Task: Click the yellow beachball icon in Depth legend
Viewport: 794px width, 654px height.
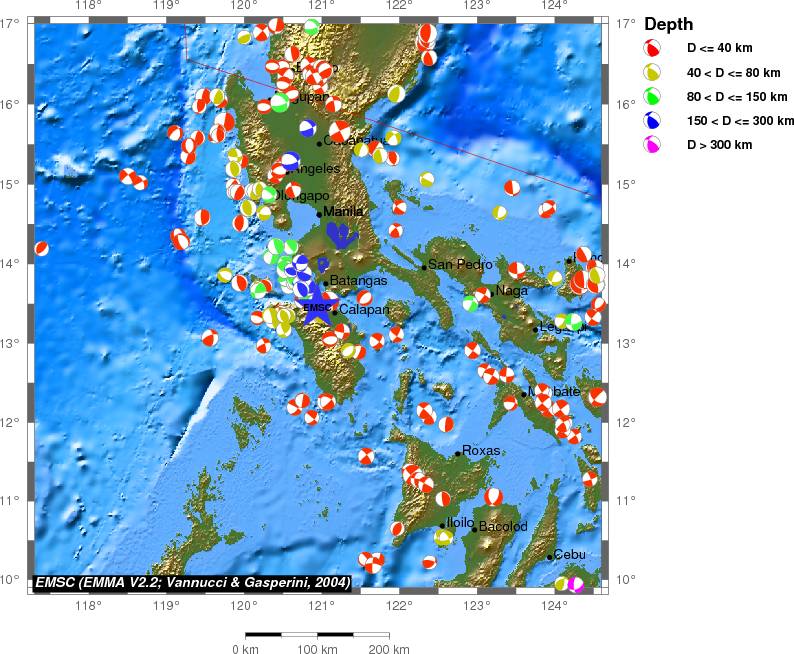Action: coord(652,72)
